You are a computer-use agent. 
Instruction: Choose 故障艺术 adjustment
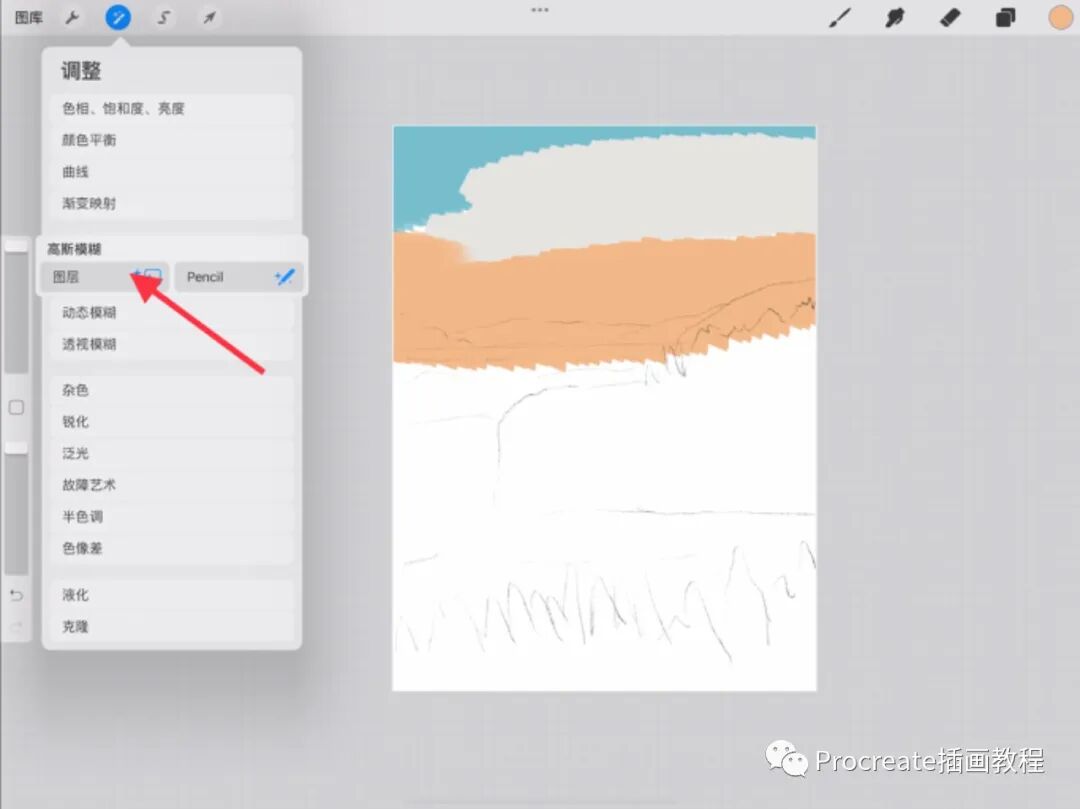(x=172, y=485)
